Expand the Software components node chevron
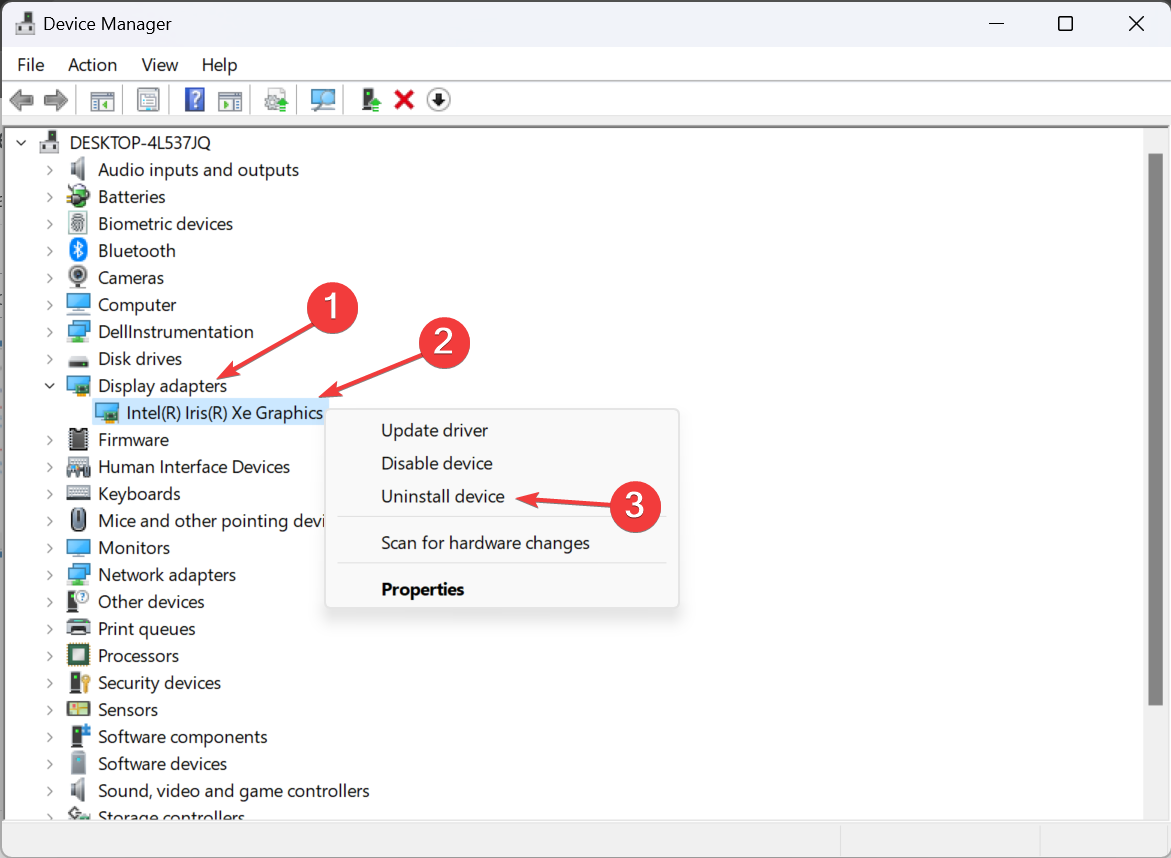This screenshot has height=858, width=1171. coord(49,737)
